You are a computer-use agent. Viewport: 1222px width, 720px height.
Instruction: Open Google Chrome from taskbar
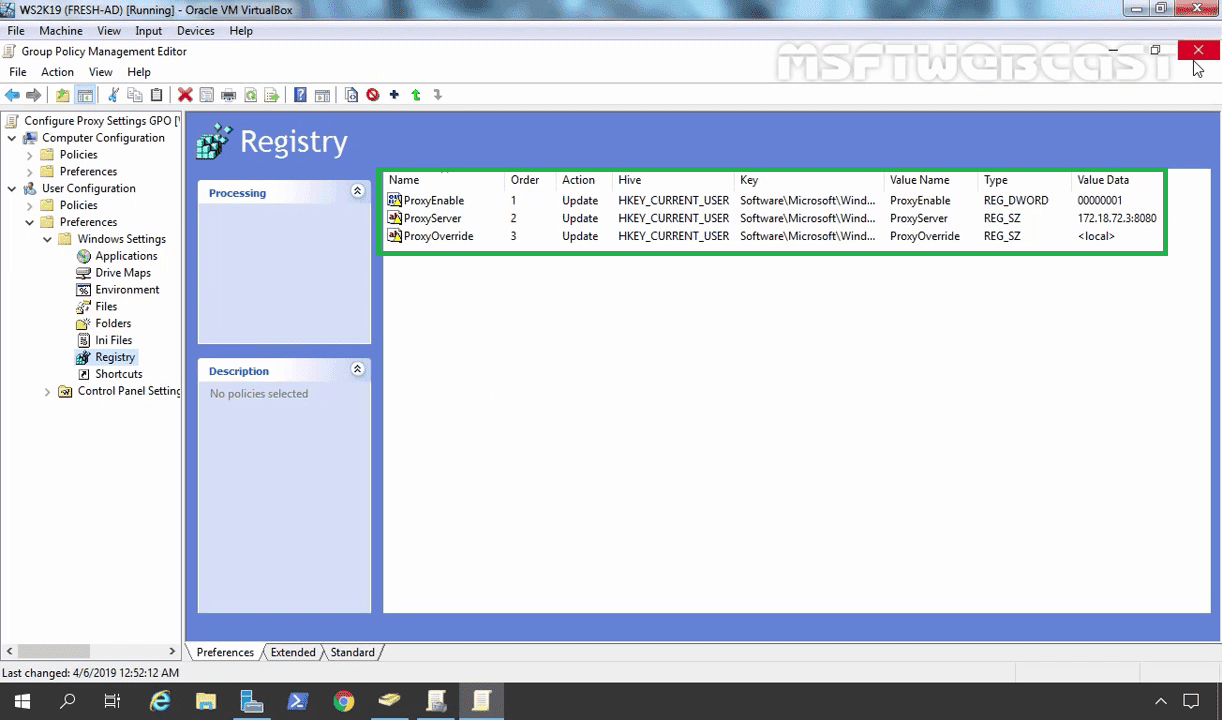(x=344, y=701)
